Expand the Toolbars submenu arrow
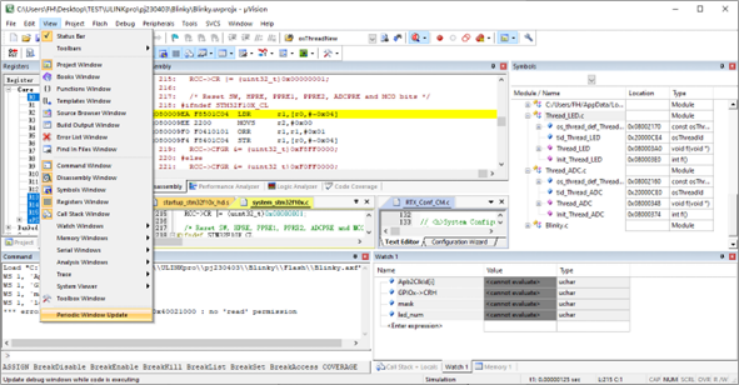Viewport: 739px width, 385px height. [x=148, y=49]
